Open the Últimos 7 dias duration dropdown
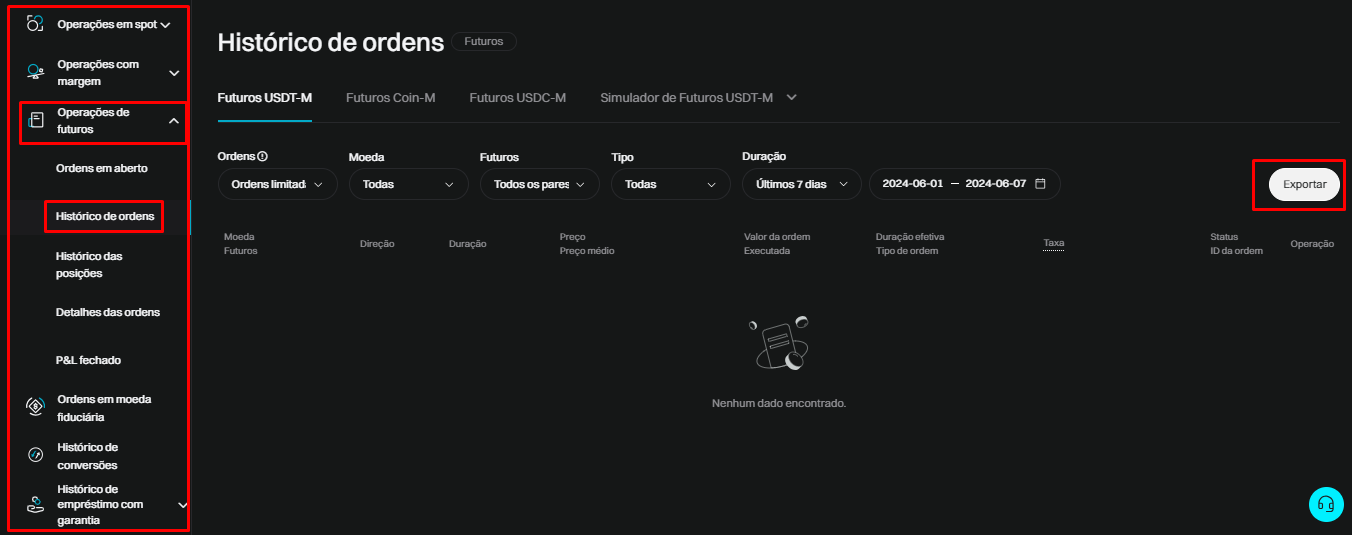The image size is (1352, 535). [801, 184]
